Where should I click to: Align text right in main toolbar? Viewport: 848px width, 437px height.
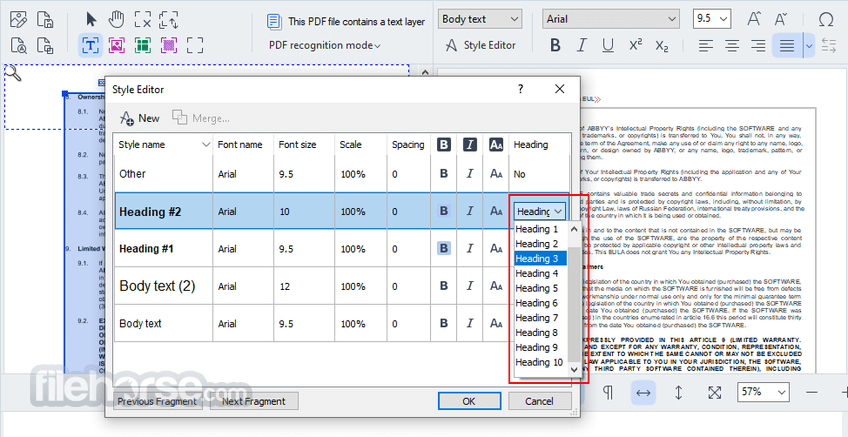click(759, 45)
